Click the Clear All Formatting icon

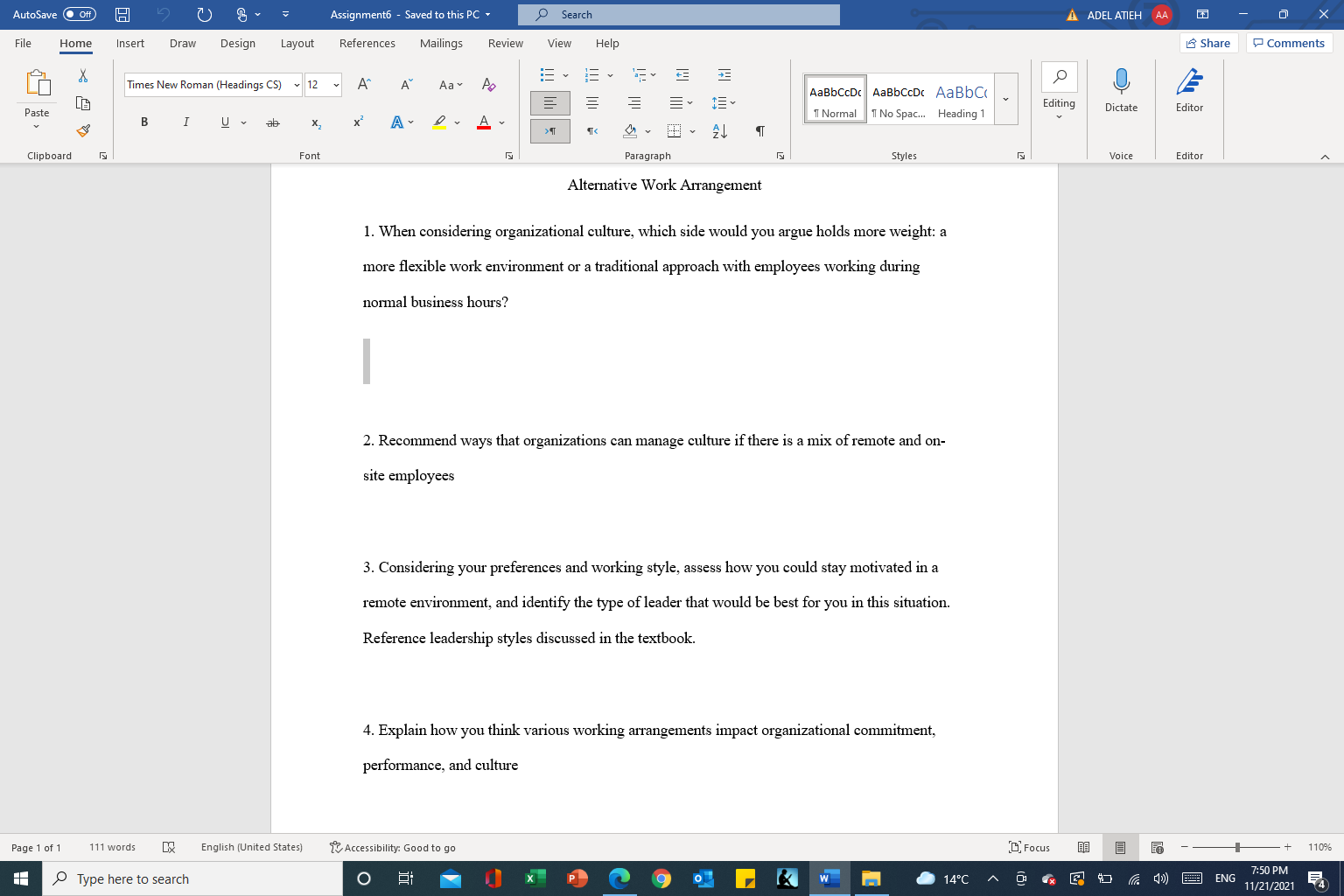pyautogui.click(x=489, y=85)
